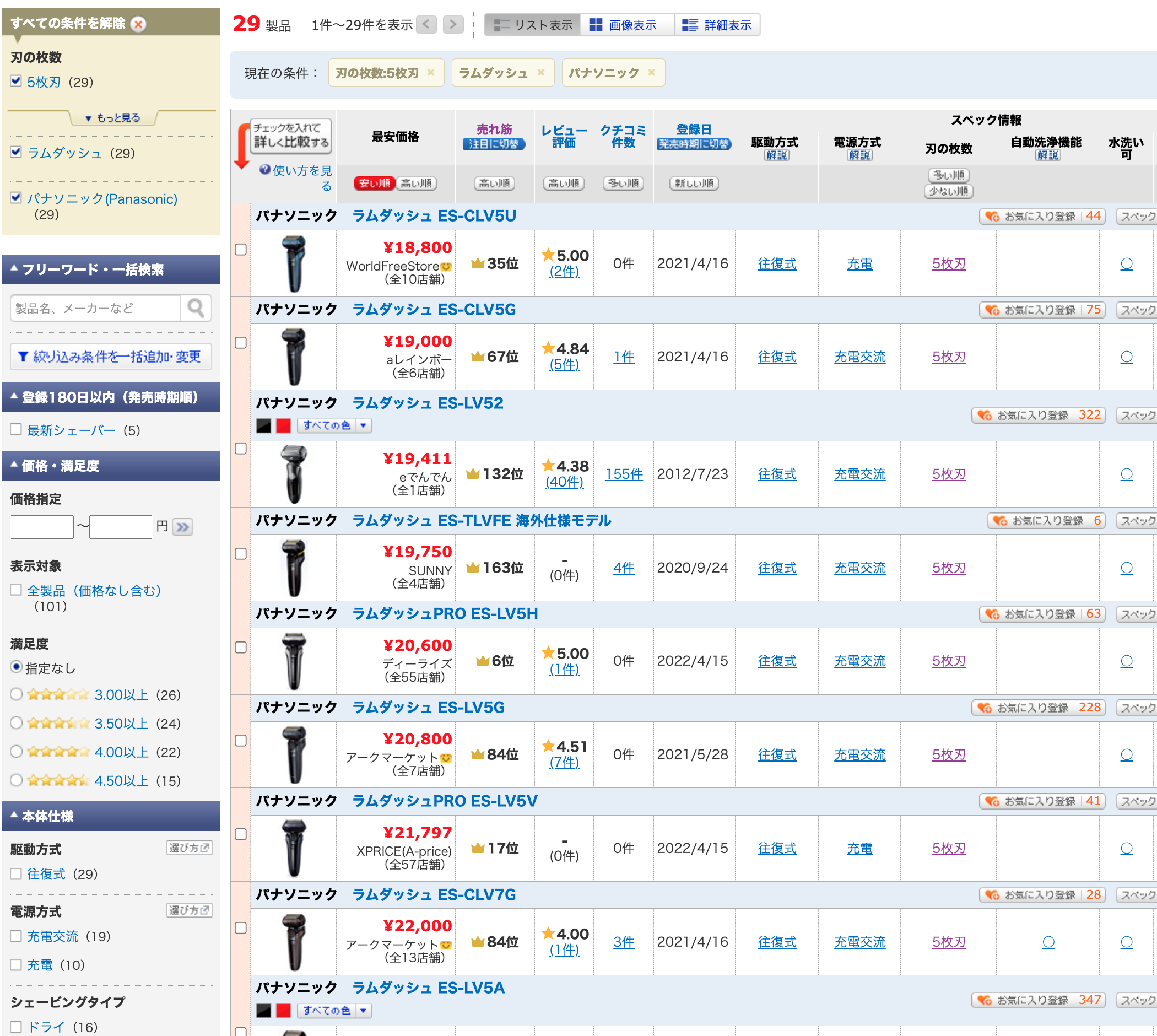1157x1036 pixels.
Task: Click the freeword search magnifier icon
Action: (196, 308)
